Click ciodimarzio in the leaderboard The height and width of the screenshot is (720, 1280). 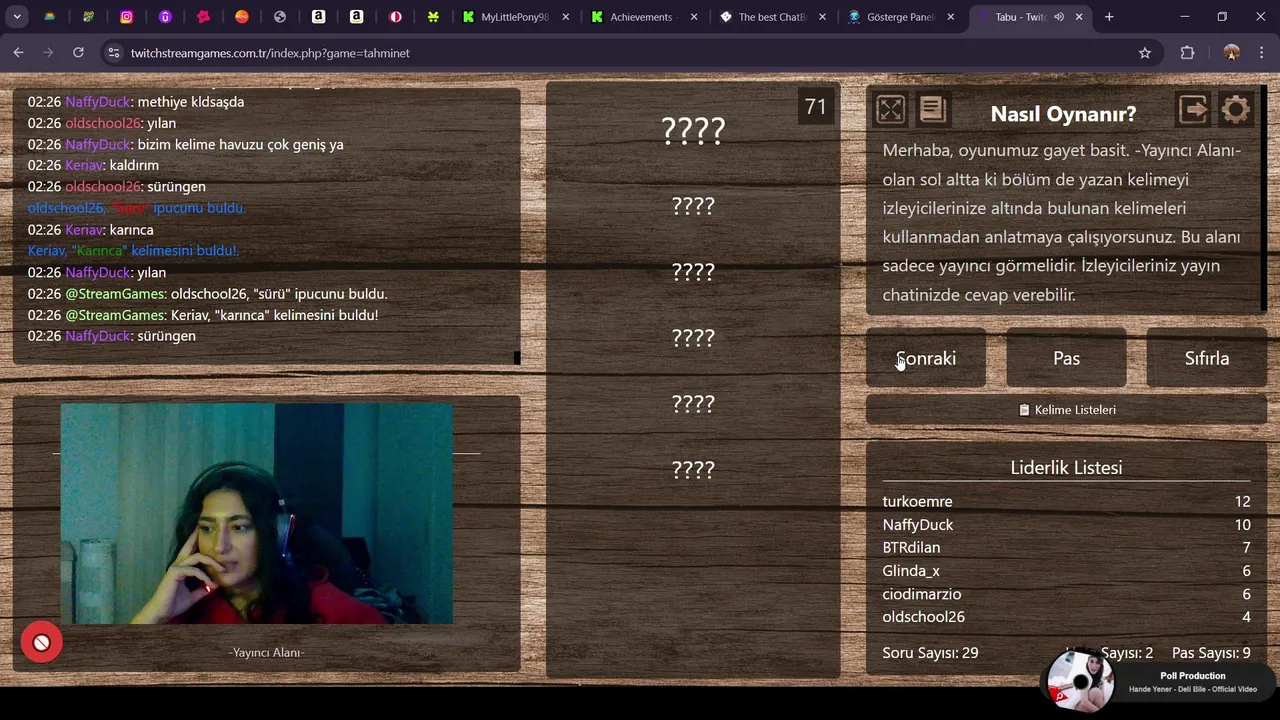tap(922, 594)
